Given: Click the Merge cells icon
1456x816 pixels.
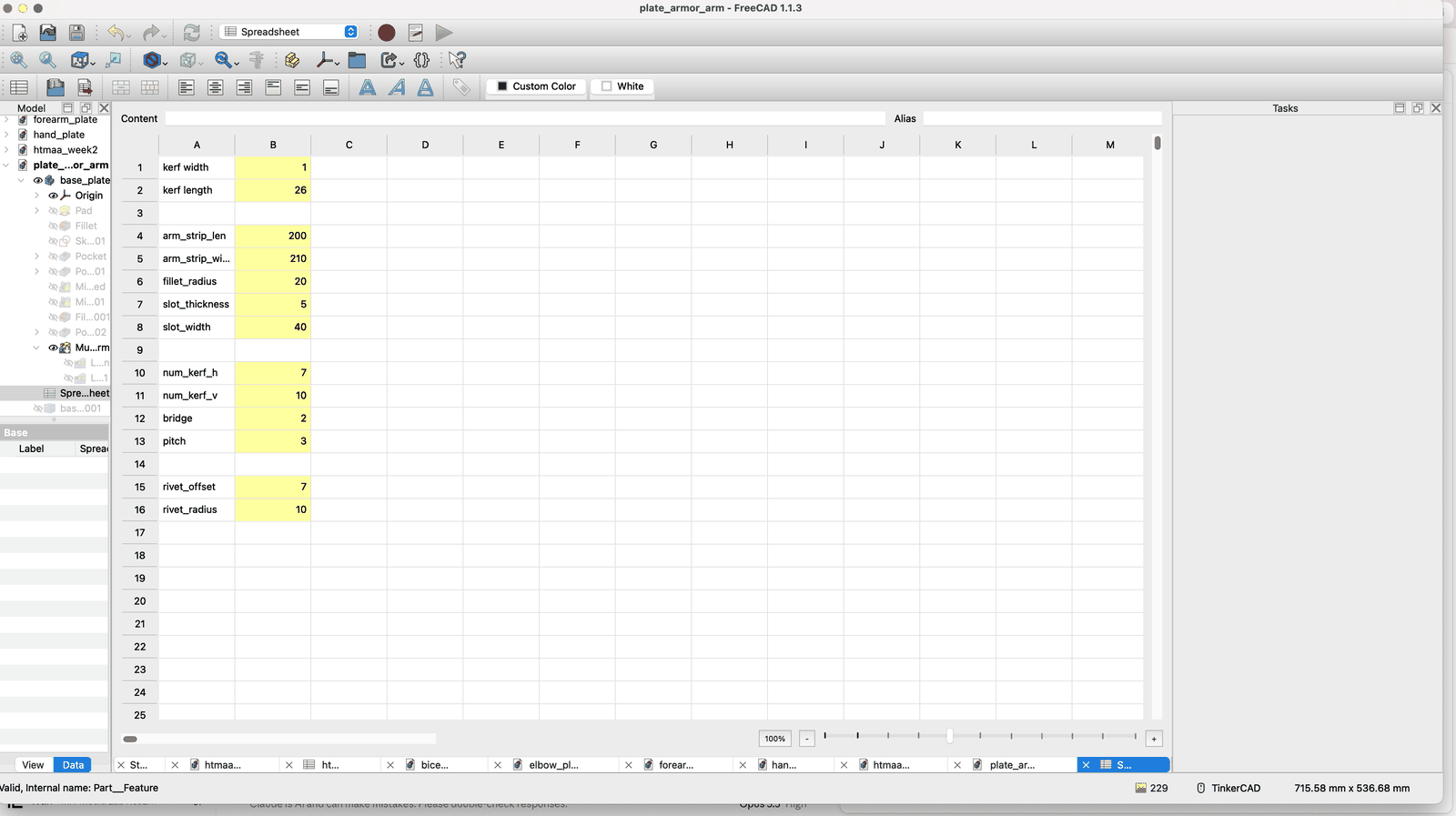Looking at the screenshot, I should point(121,87).
